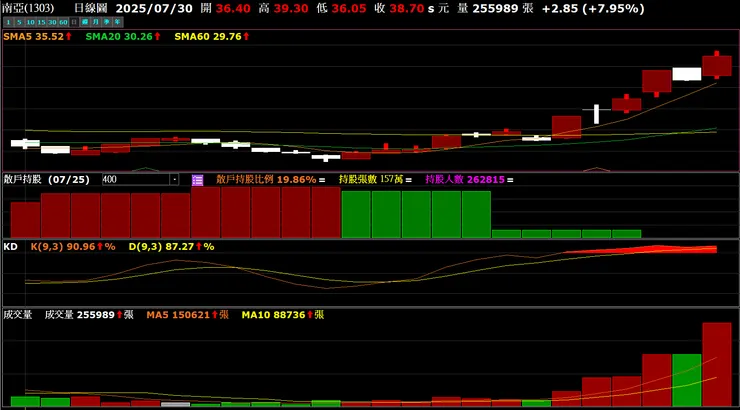Select the 15-minute timeframe button
The width and height of the screenshot is (740, 410).
pyautogui.click(x=42, y=22)
